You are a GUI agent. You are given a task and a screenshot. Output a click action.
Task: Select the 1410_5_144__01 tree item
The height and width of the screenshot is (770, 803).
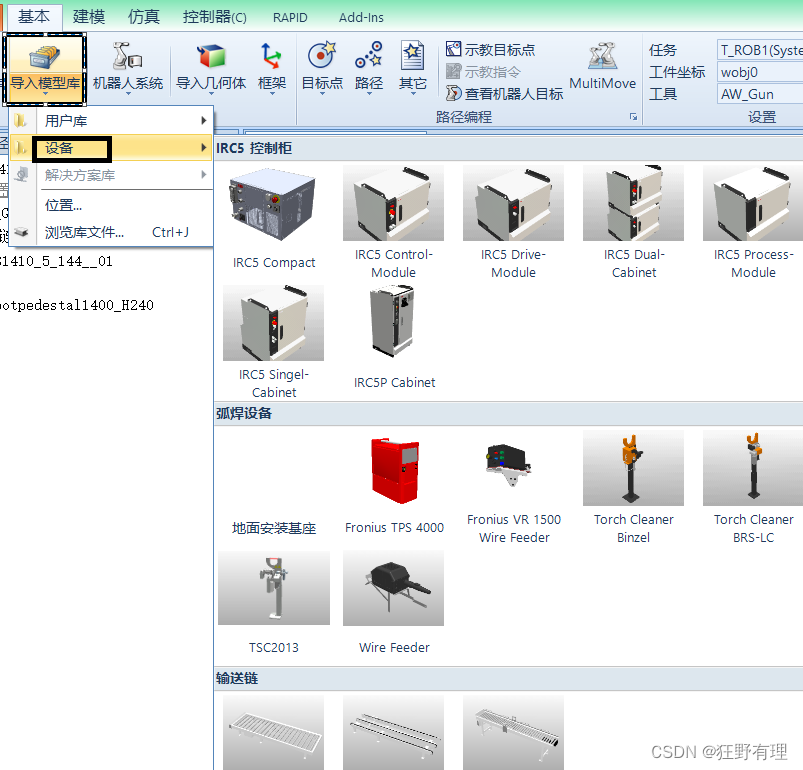click(56, 262)
